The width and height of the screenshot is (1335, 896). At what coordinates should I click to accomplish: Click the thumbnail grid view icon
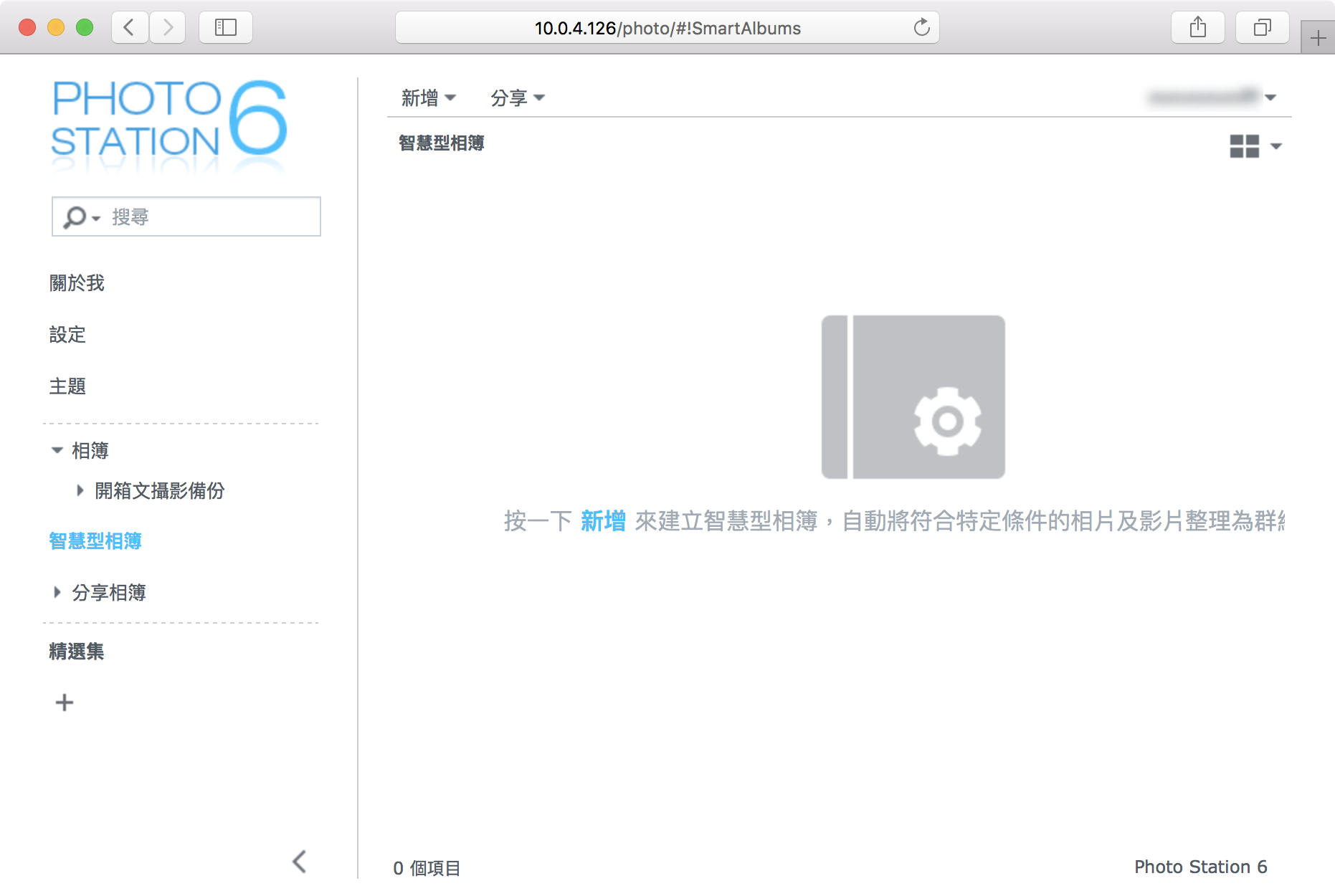(1244, 146)
